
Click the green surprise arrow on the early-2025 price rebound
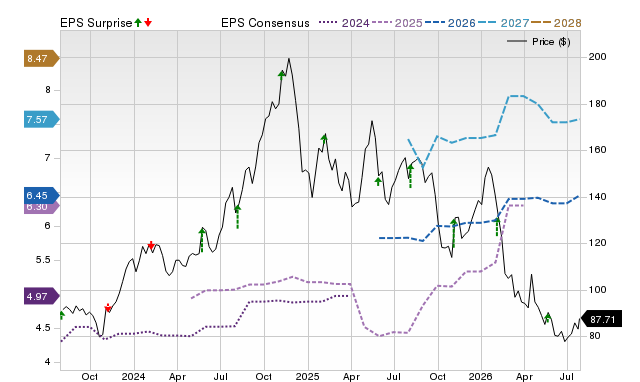point(324,138)
